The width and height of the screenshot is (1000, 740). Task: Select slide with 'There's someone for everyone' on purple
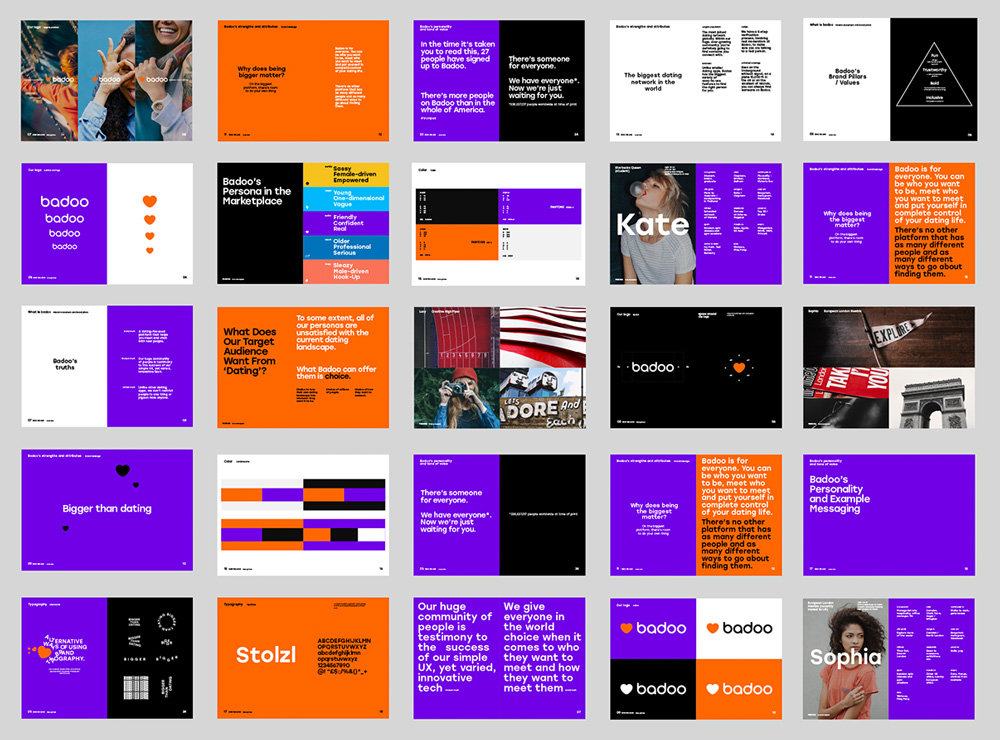499,515
